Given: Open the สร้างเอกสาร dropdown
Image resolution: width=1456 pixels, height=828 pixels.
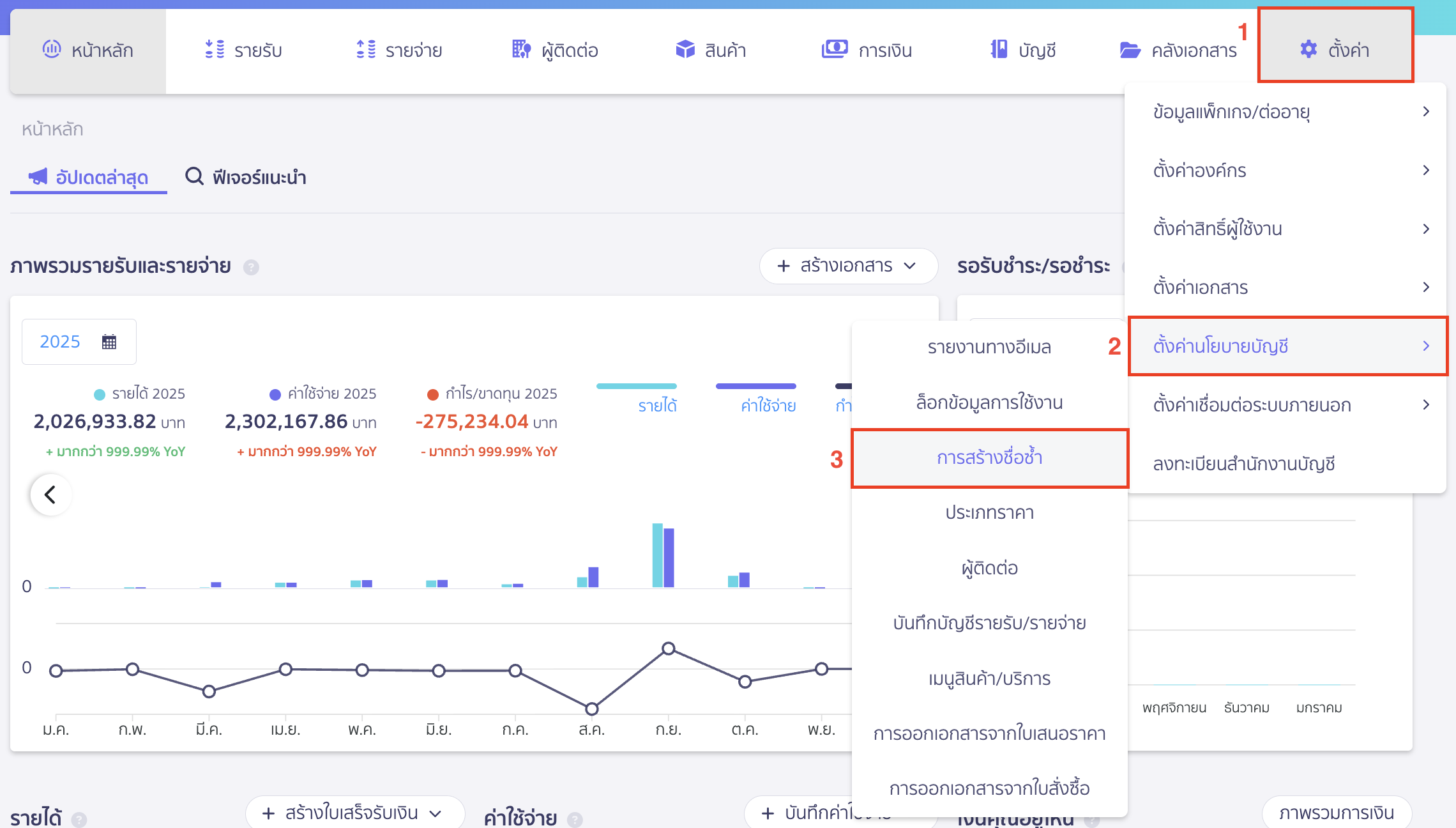Looking at the screenshot, I should tap(848, 266).
